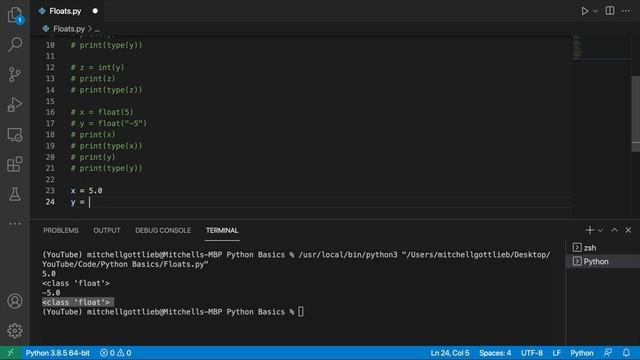This screenshot has width=640, height=360.
Task: Open editor More Actions menu
Action: pos(626,11)
